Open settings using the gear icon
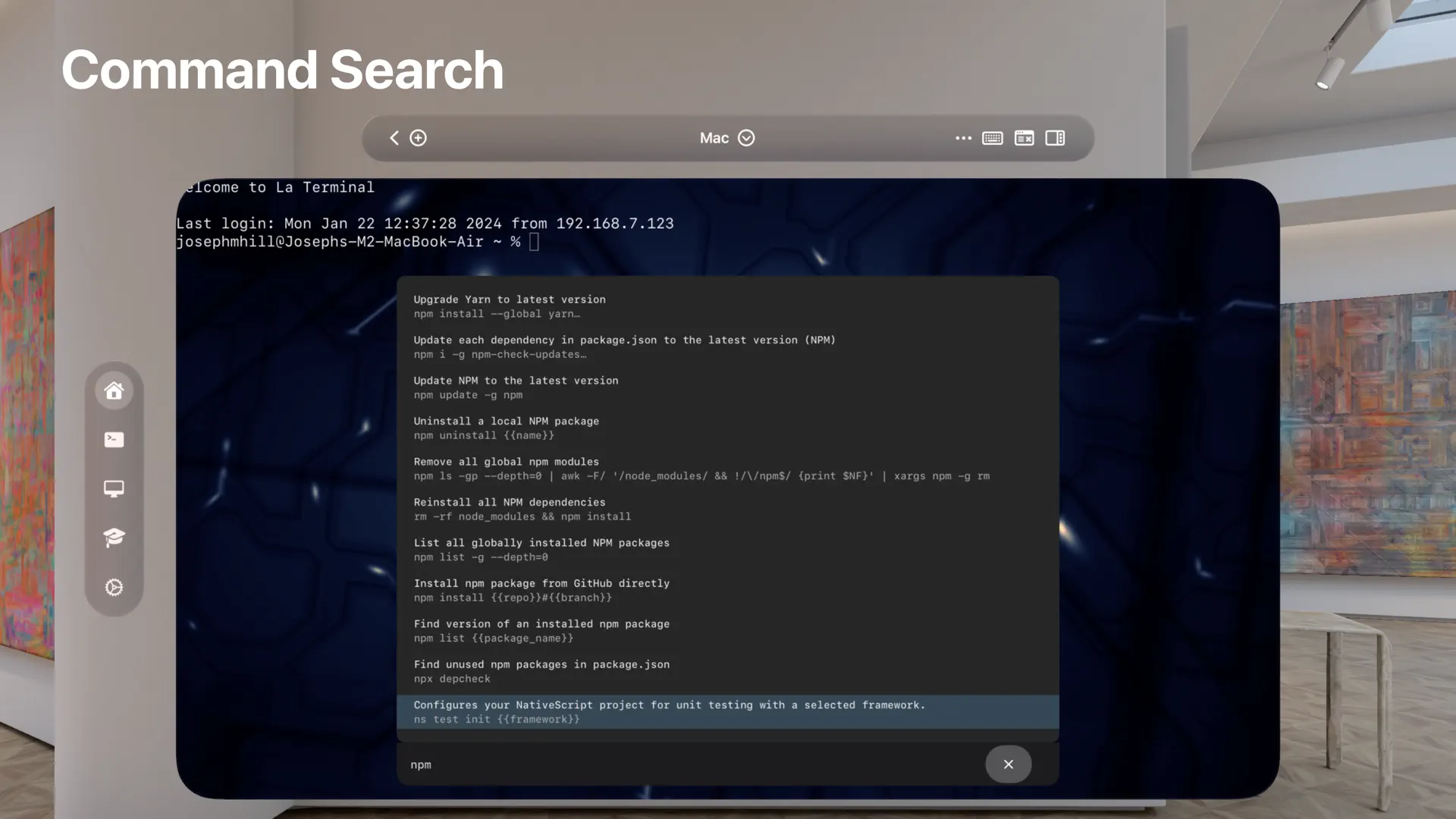1456x819 pixels. point(114,587)
